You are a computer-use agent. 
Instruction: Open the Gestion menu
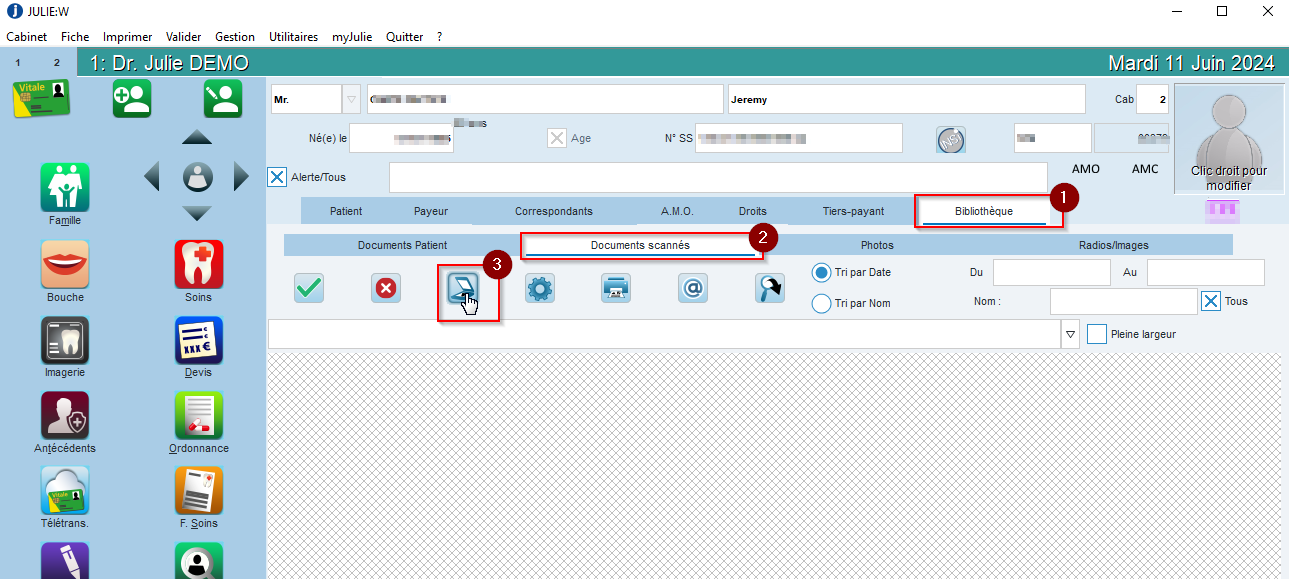click(235, 36)
